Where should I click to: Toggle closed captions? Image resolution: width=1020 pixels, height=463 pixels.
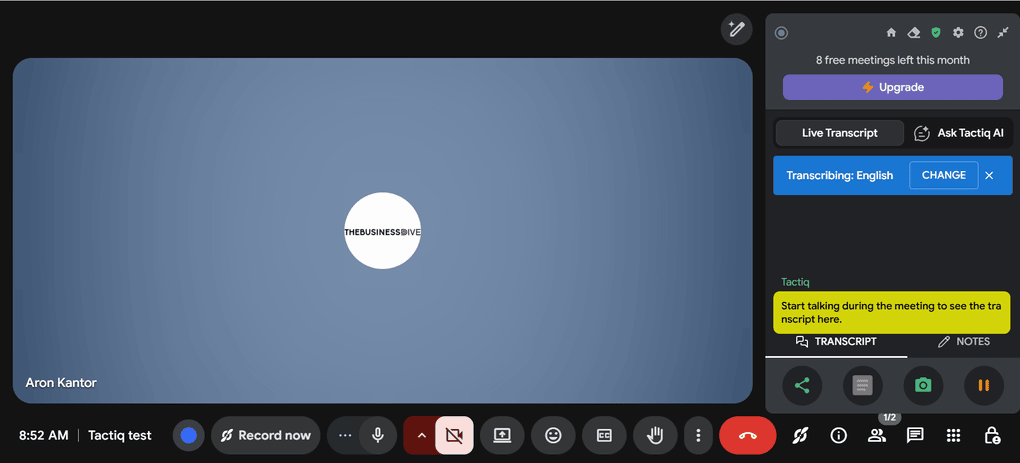coord(604,436)
